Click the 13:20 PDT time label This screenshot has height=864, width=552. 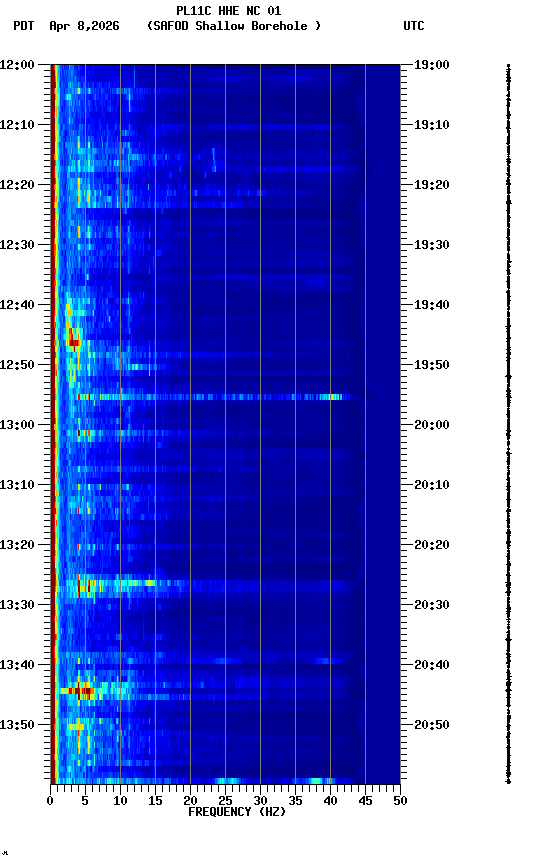tap(17, 546)
